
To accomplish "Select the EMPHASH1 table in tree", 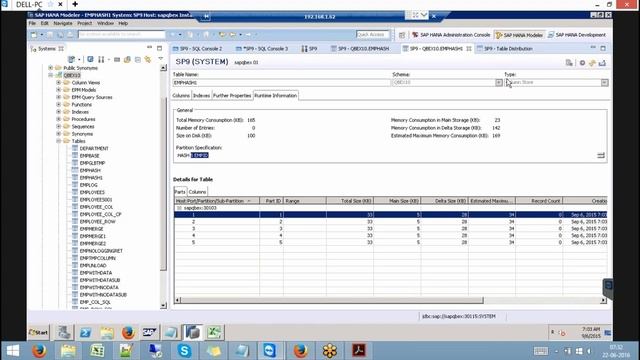I will click(91, 178).
